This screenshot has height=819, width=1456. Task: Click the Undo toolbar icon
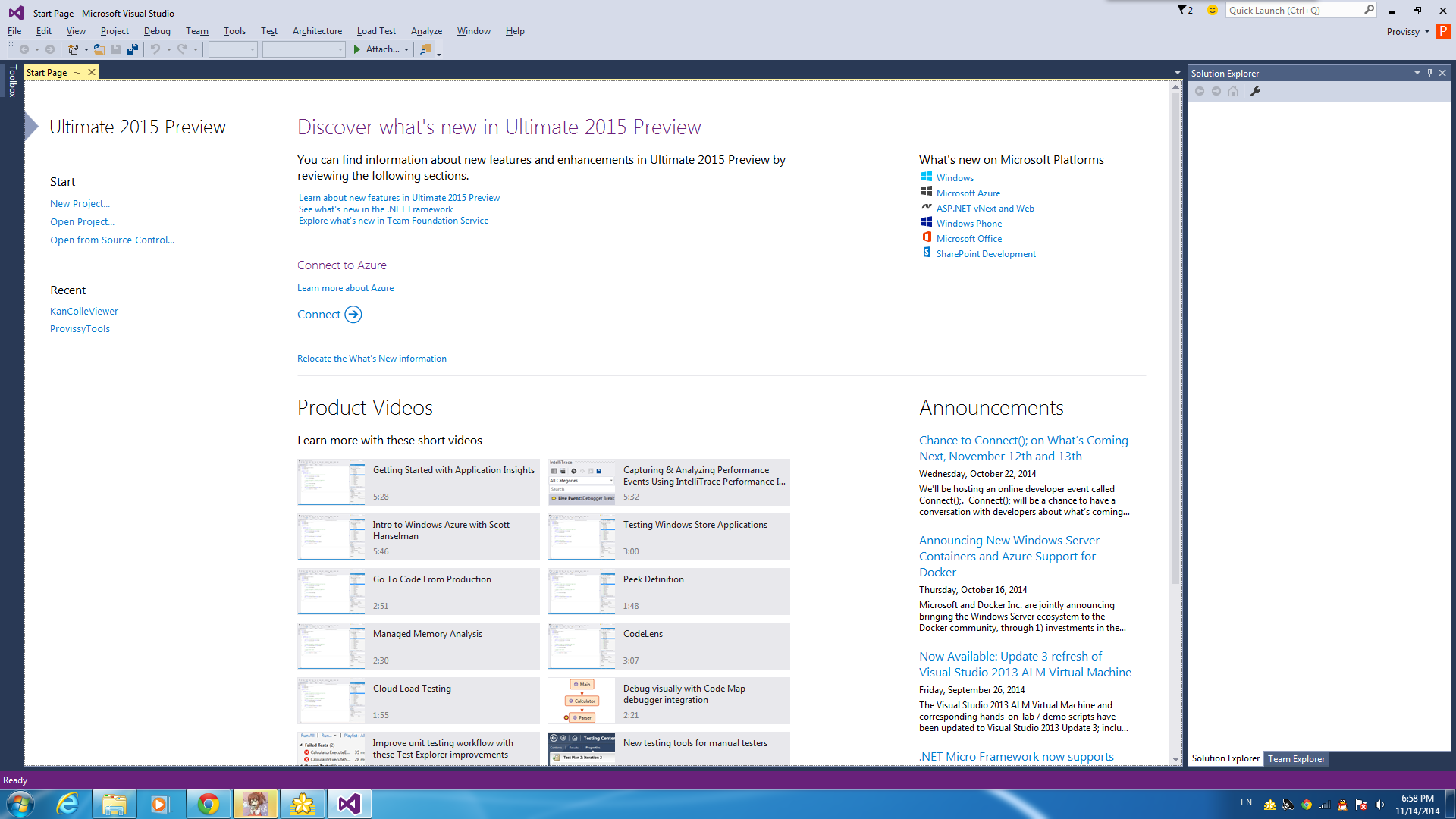pyautogui.click(x=155, y=49)
